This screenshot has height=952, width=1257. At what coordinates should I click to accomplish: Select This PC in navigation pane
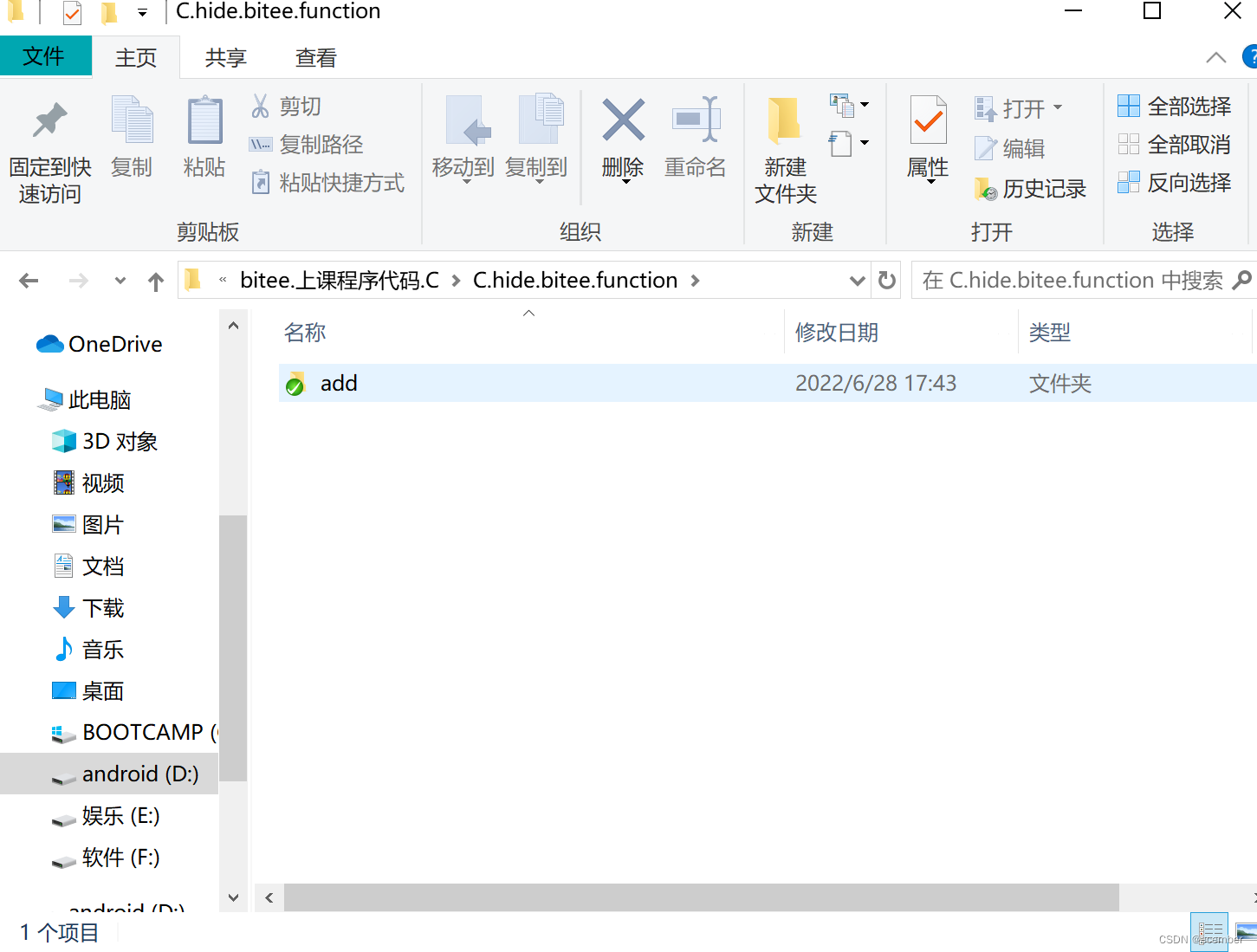pyautogui.click(x=85, y=399)
